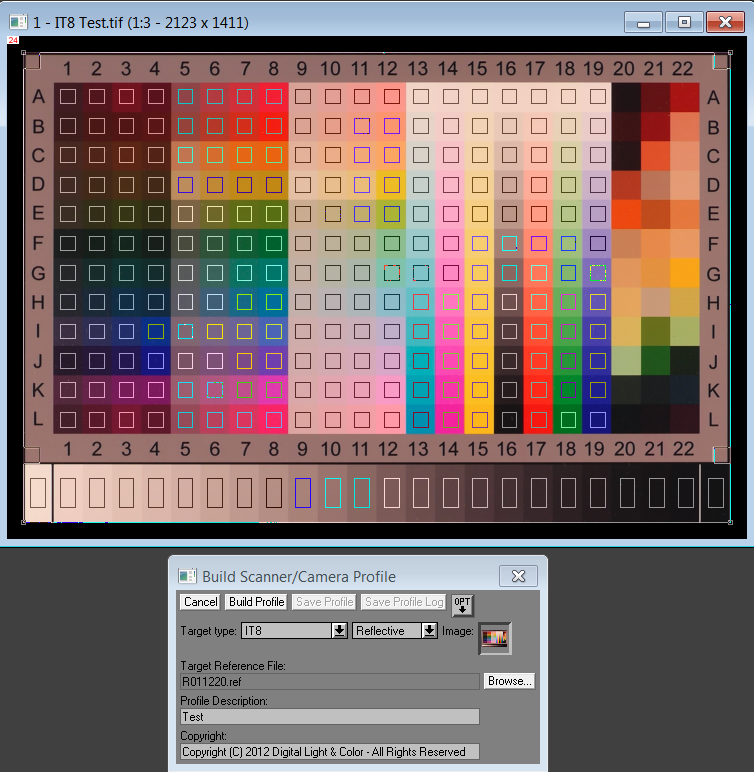Click the Build Profile button
This screenshot has height=772, width=754.
coord(257,602)
